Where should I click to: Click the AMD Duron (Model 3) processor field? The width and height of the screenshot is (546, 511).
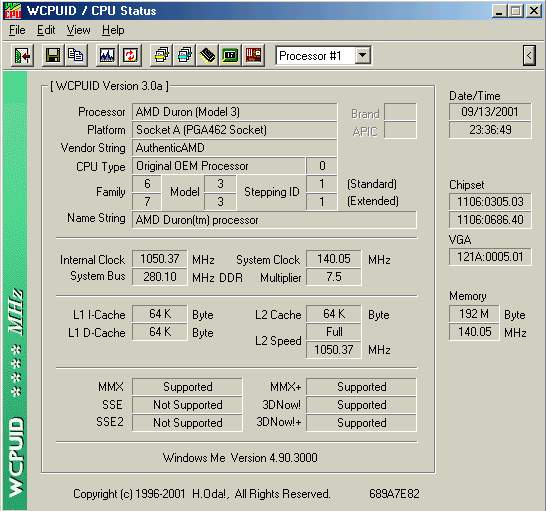coord(234,112)
